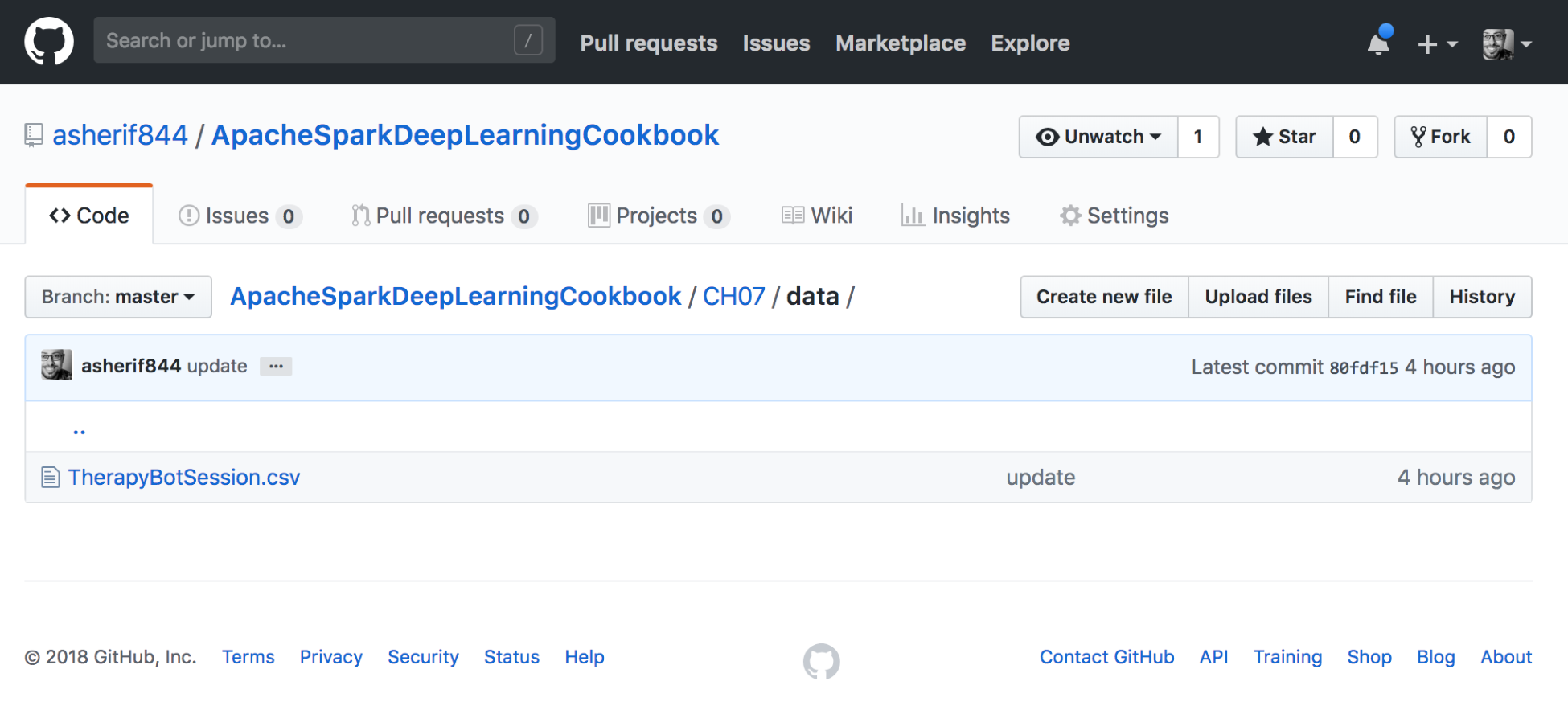The image size is (1568, 702).
Task: Focus the Search or jump to field
Action: (x=324, y=40)
